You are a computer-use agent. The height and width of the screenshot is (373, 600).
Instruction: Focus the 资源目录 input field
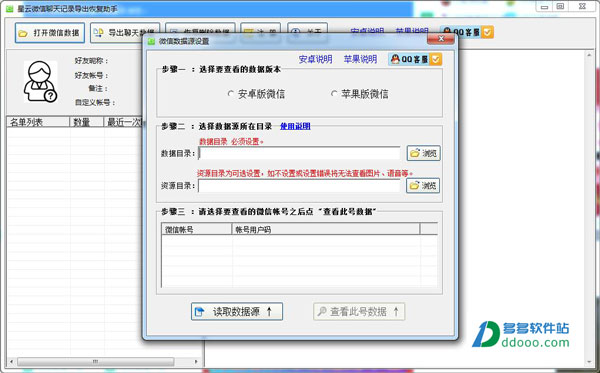299,186
